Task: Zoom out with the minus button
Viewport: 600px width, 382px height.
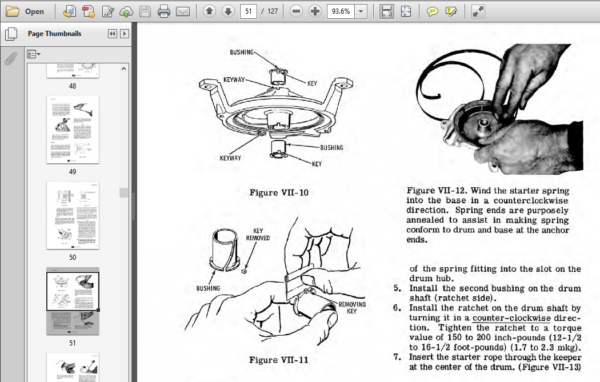Action: [296, 11]
